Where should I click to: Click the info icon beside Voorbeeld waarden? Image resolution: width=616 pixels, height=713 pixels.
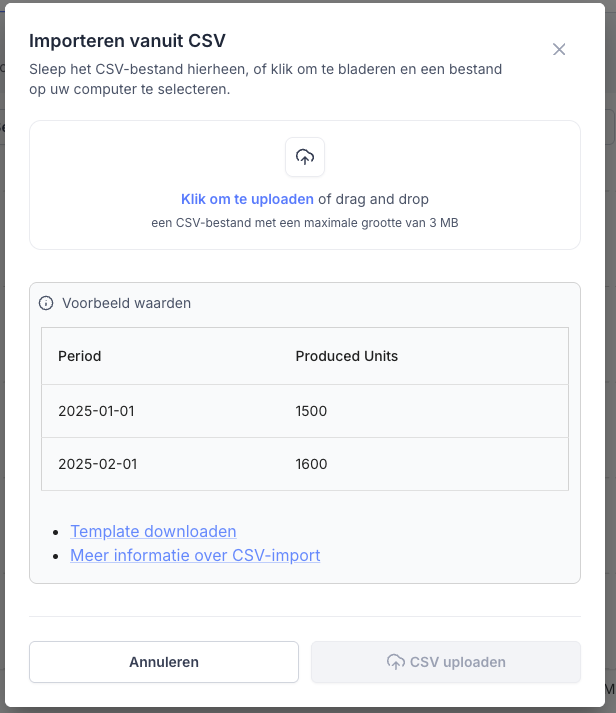tap(46, 303)
